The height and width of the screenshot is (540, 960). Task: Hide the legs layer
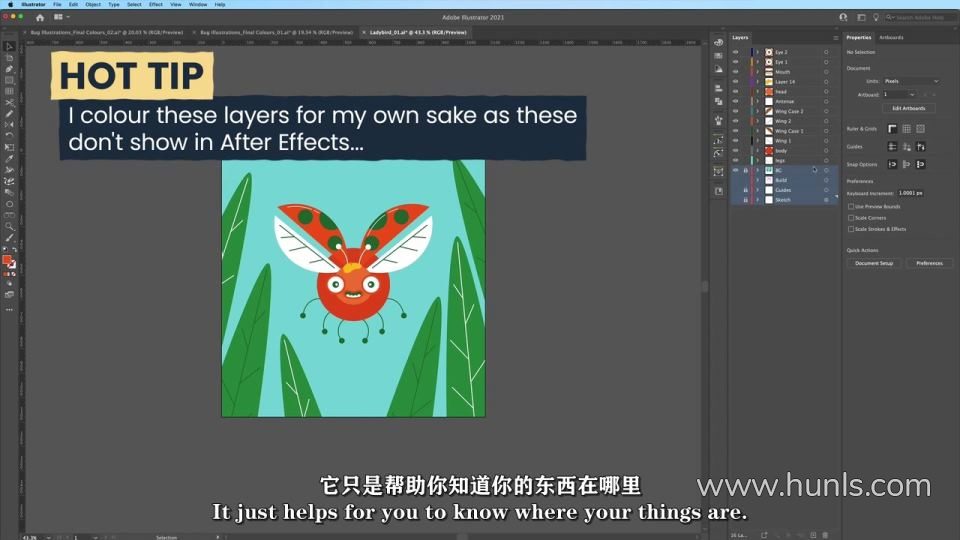(735, 160)
